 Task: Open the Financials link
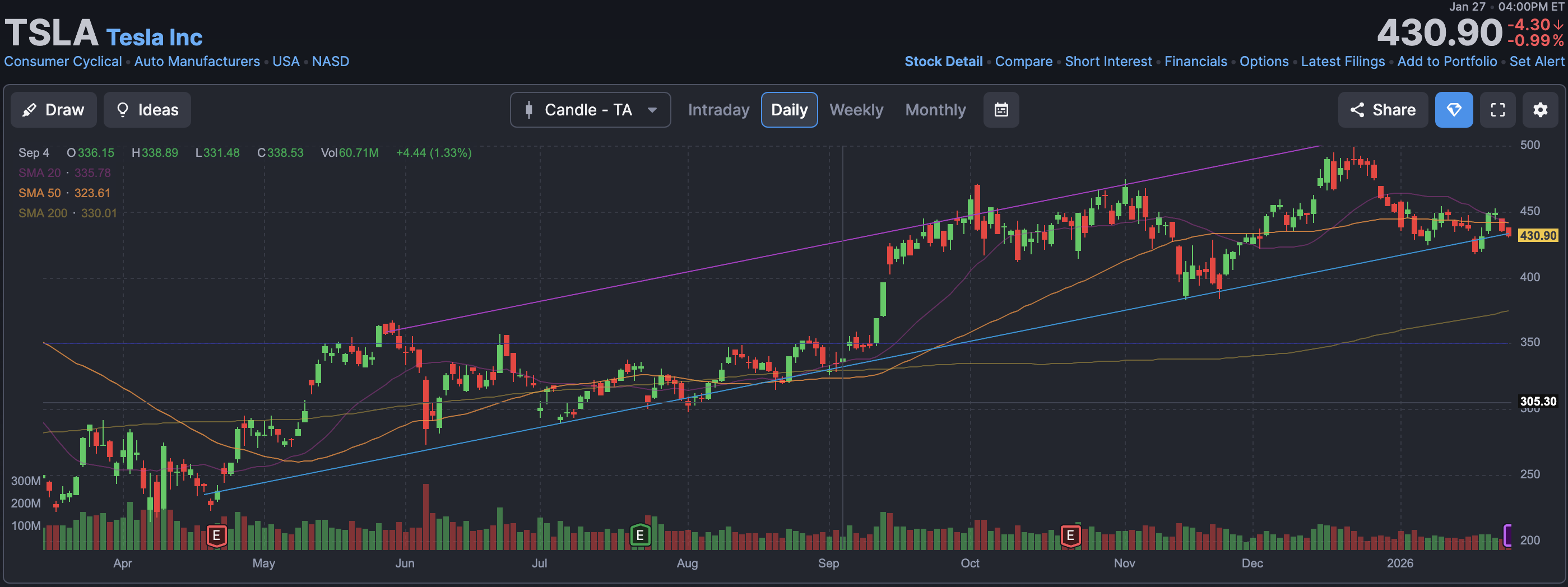tap(1195, 62)
